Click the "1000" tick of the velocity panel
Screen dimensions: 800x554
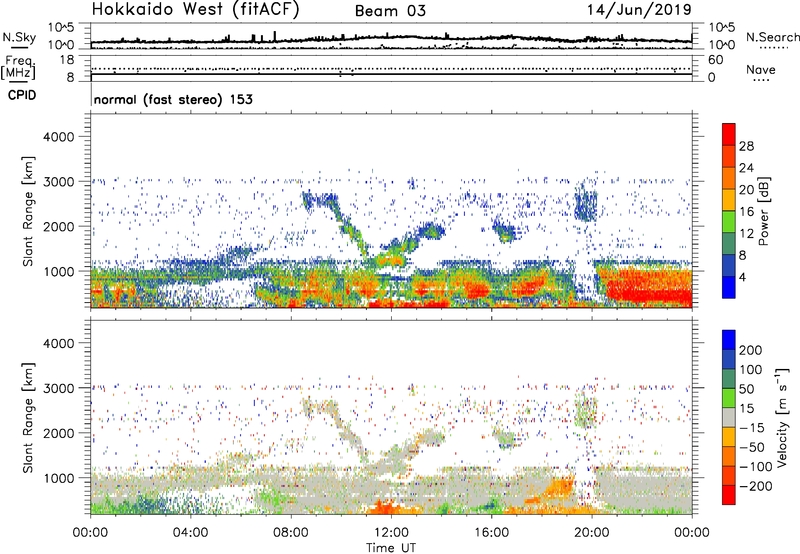pyautogui.click(x=58, y=478)
